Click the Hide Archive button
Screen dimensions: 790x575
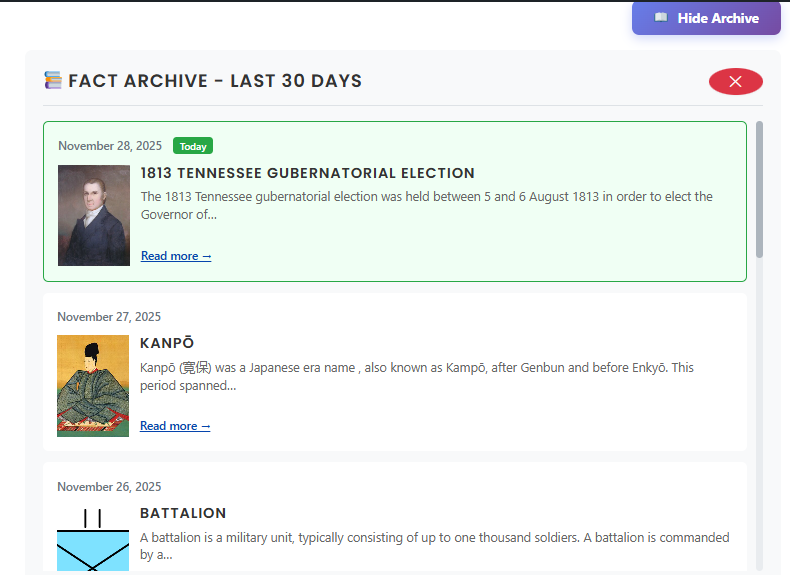706,18
